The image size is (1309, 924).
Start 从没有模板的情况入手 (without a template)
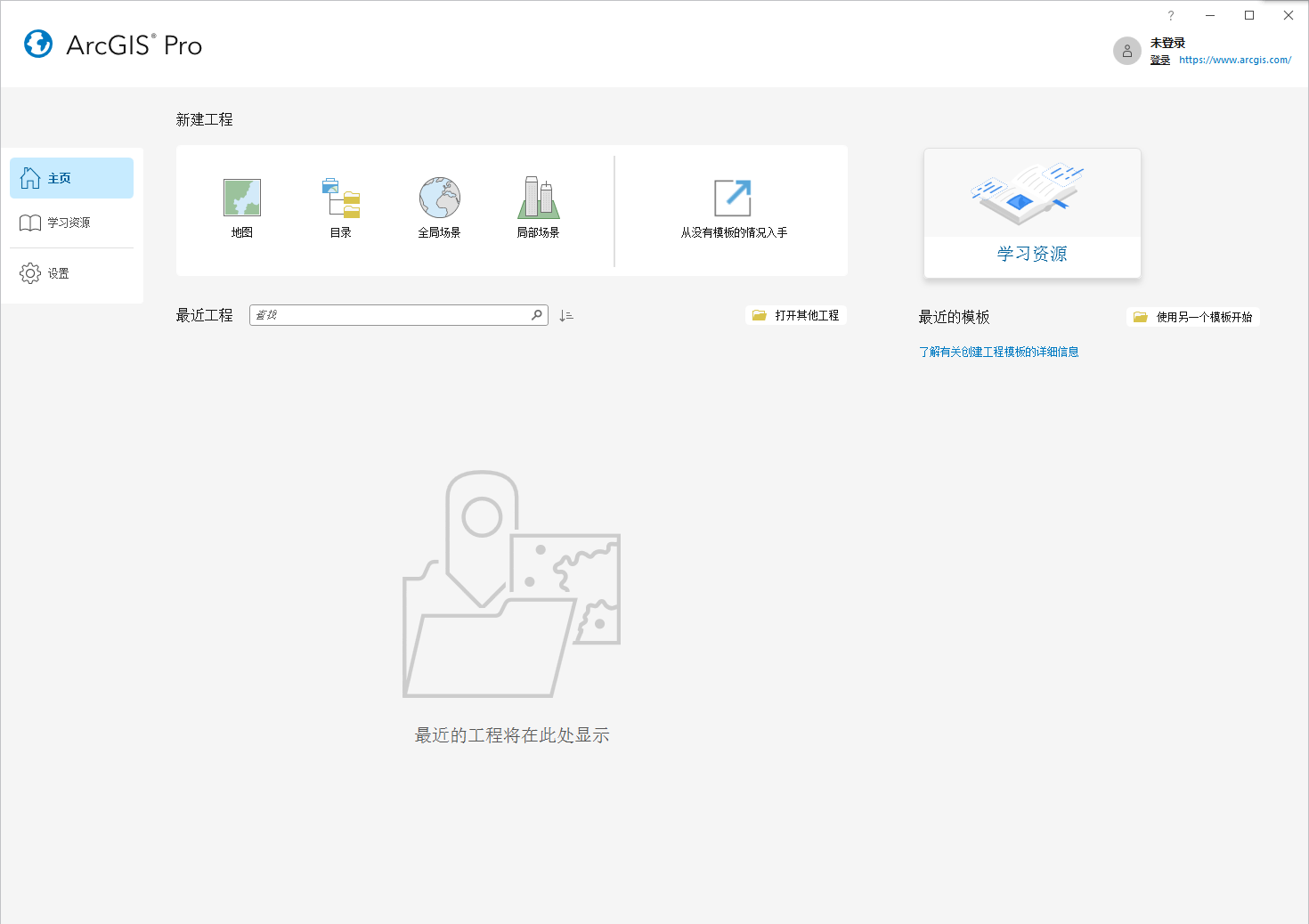point(732,207)
